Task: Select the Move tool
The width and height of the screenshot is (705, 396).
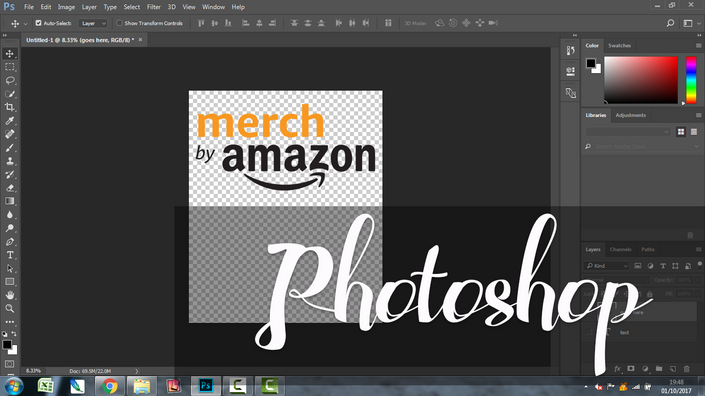Action: click(x=9, y=53)
